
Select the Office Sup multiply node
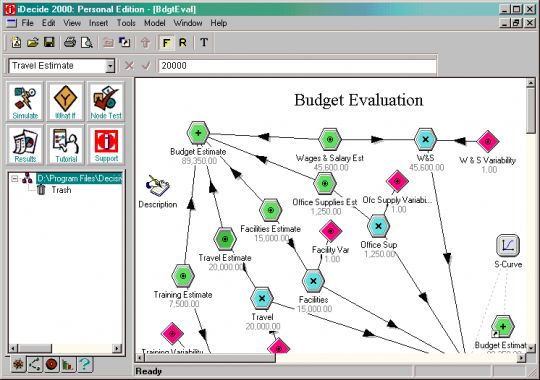point(378,226)
